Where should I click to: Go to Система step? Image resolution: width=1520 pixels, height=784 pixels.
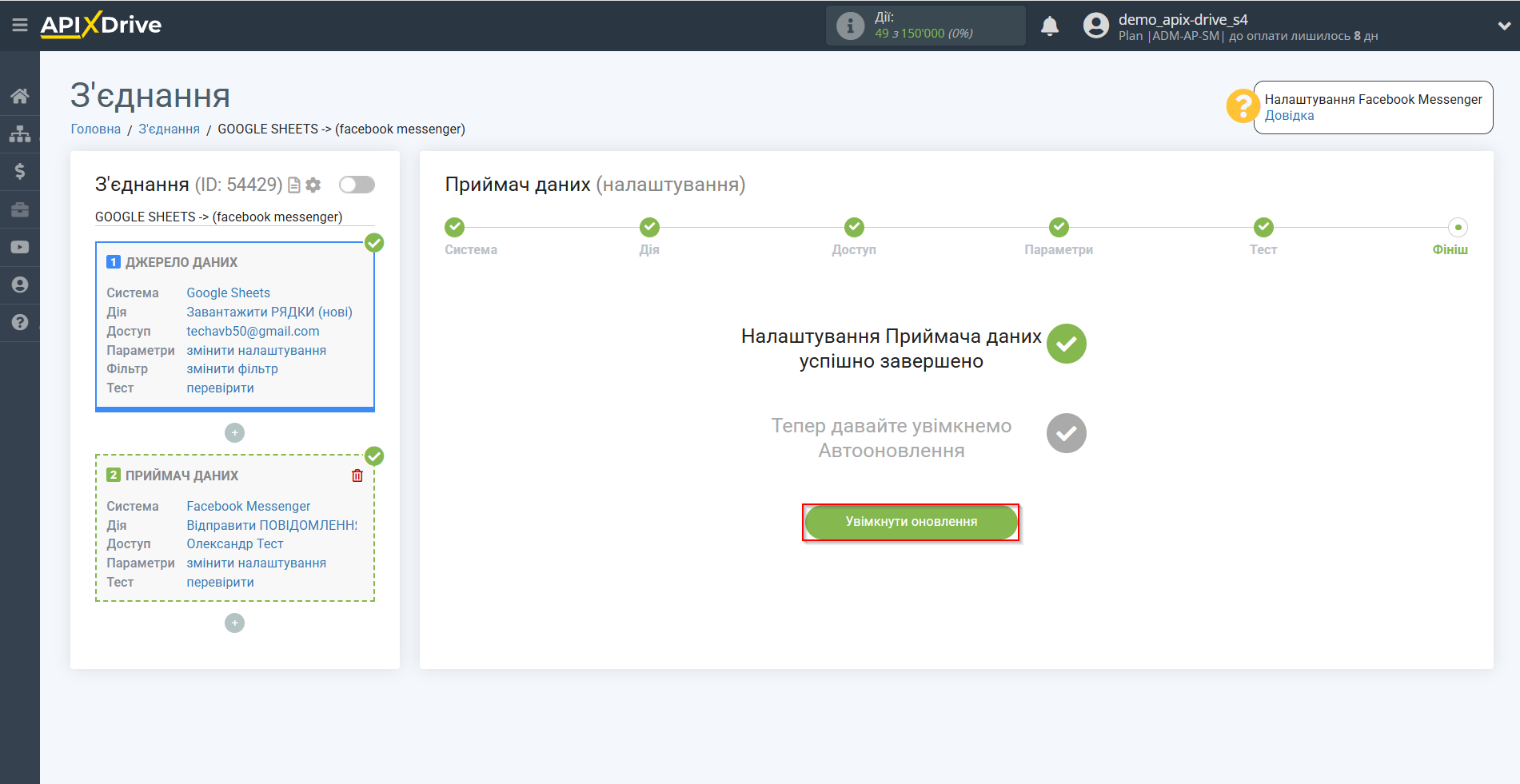[455, 228]
